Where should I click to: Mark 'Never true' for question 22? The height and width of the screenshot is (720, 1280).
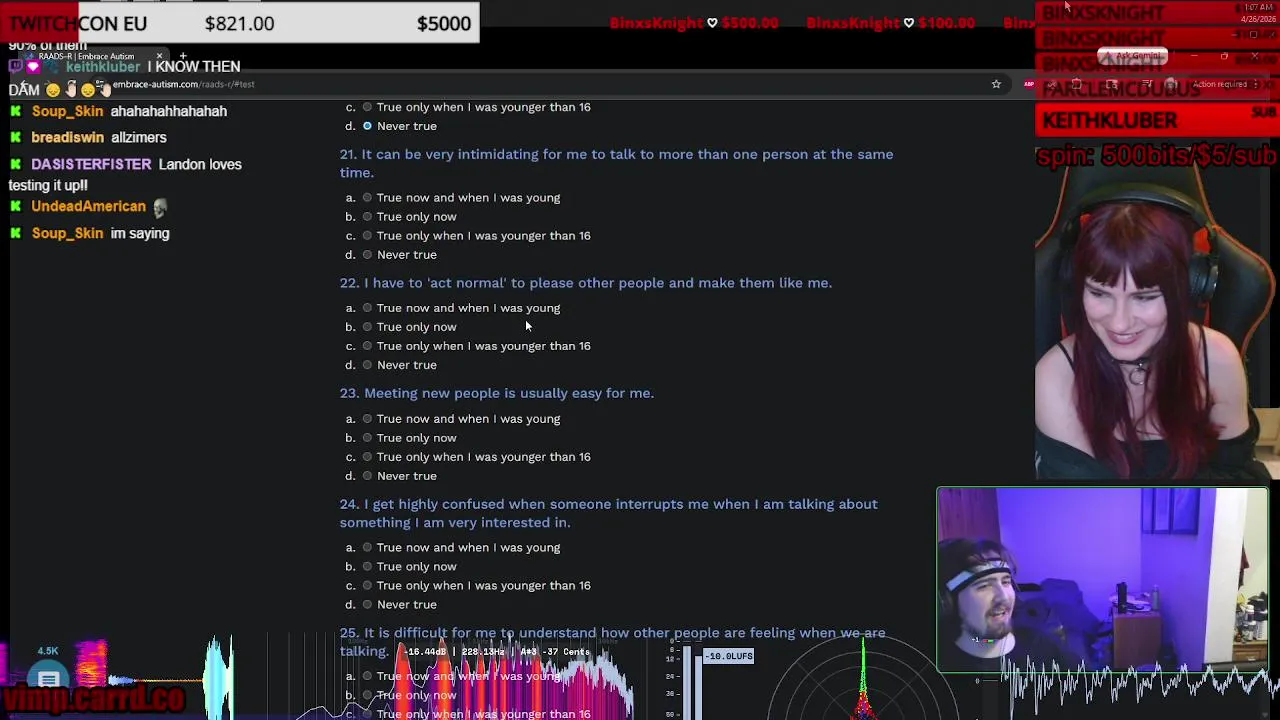367,365
